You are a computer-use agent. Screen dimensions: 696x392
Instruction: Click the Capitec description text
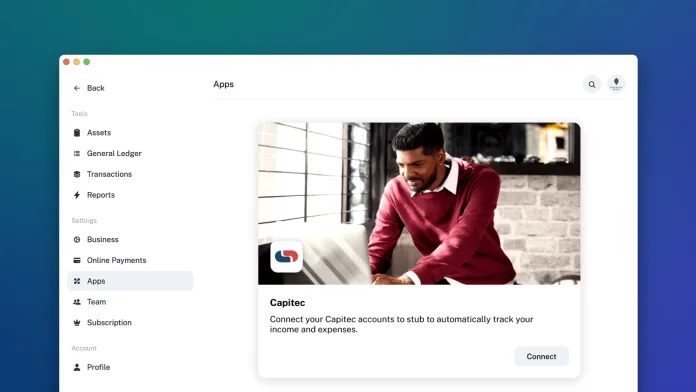click(x=401, y=325)
